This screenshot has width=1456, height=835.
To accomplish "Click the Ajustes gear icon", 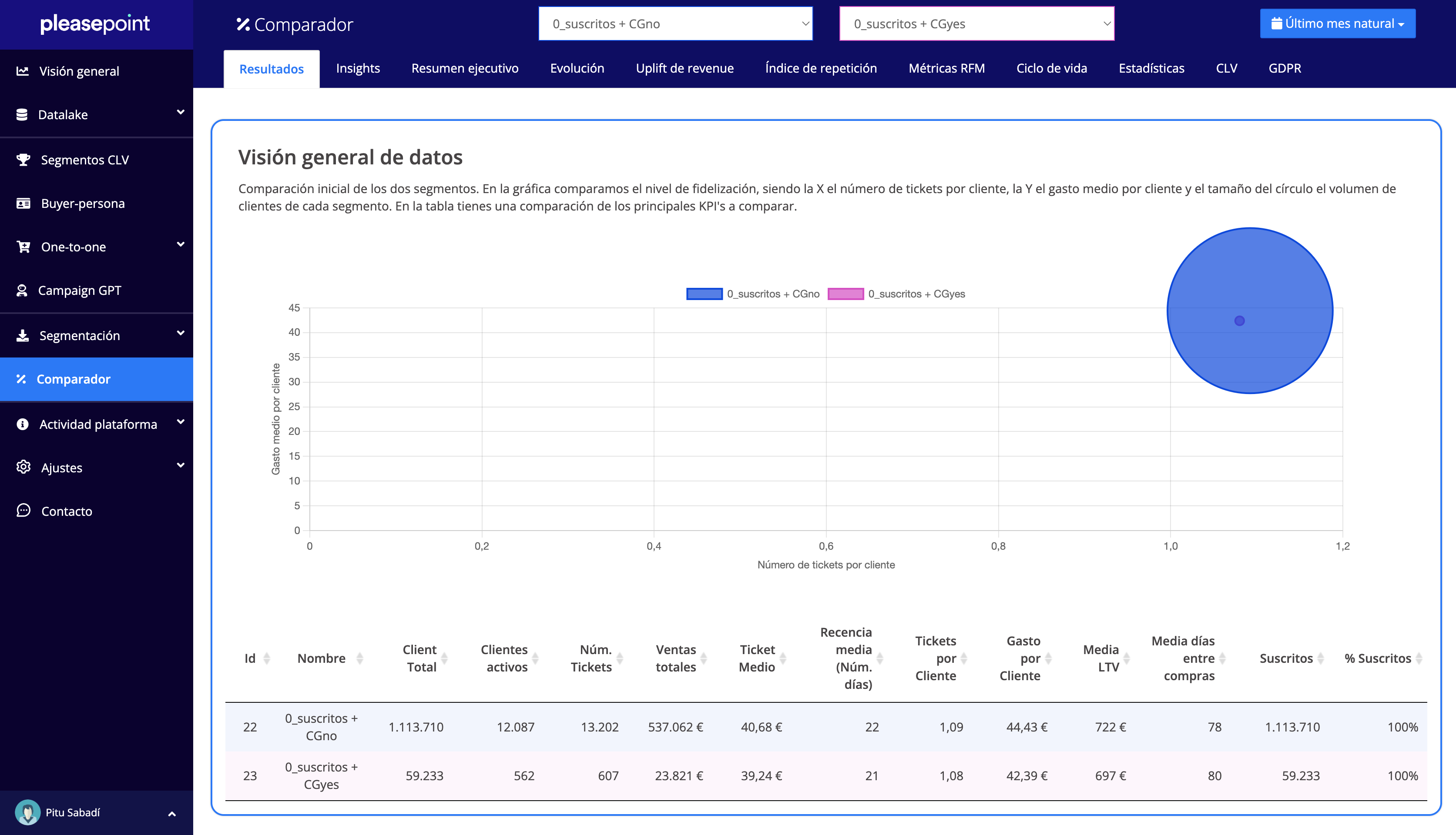I will click(x=23, y=468).
